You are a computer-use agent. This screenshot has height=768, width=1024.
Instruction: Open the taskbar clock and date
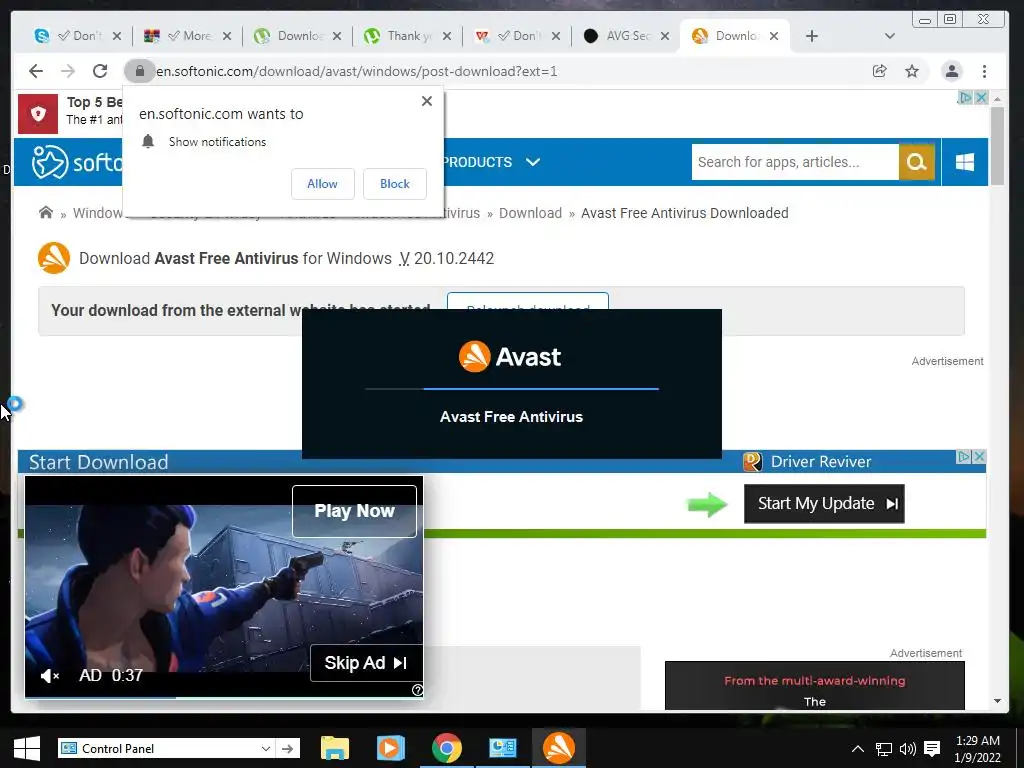tap(978, 748)
